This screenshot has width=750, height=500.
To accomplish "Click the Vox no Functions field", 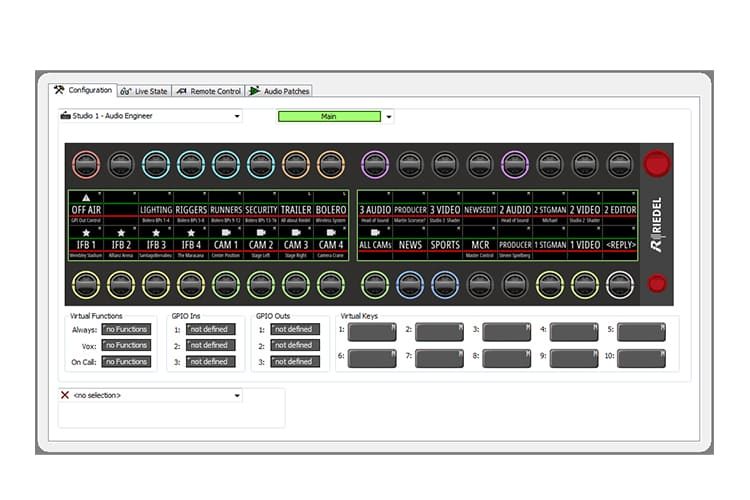I will [126, 345].
